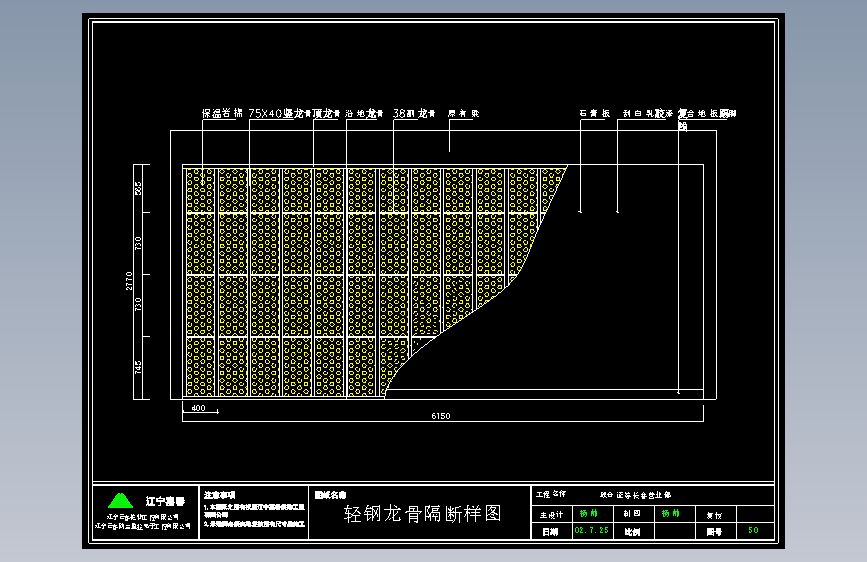Click the date value '02.7.25'

[592, 530]
